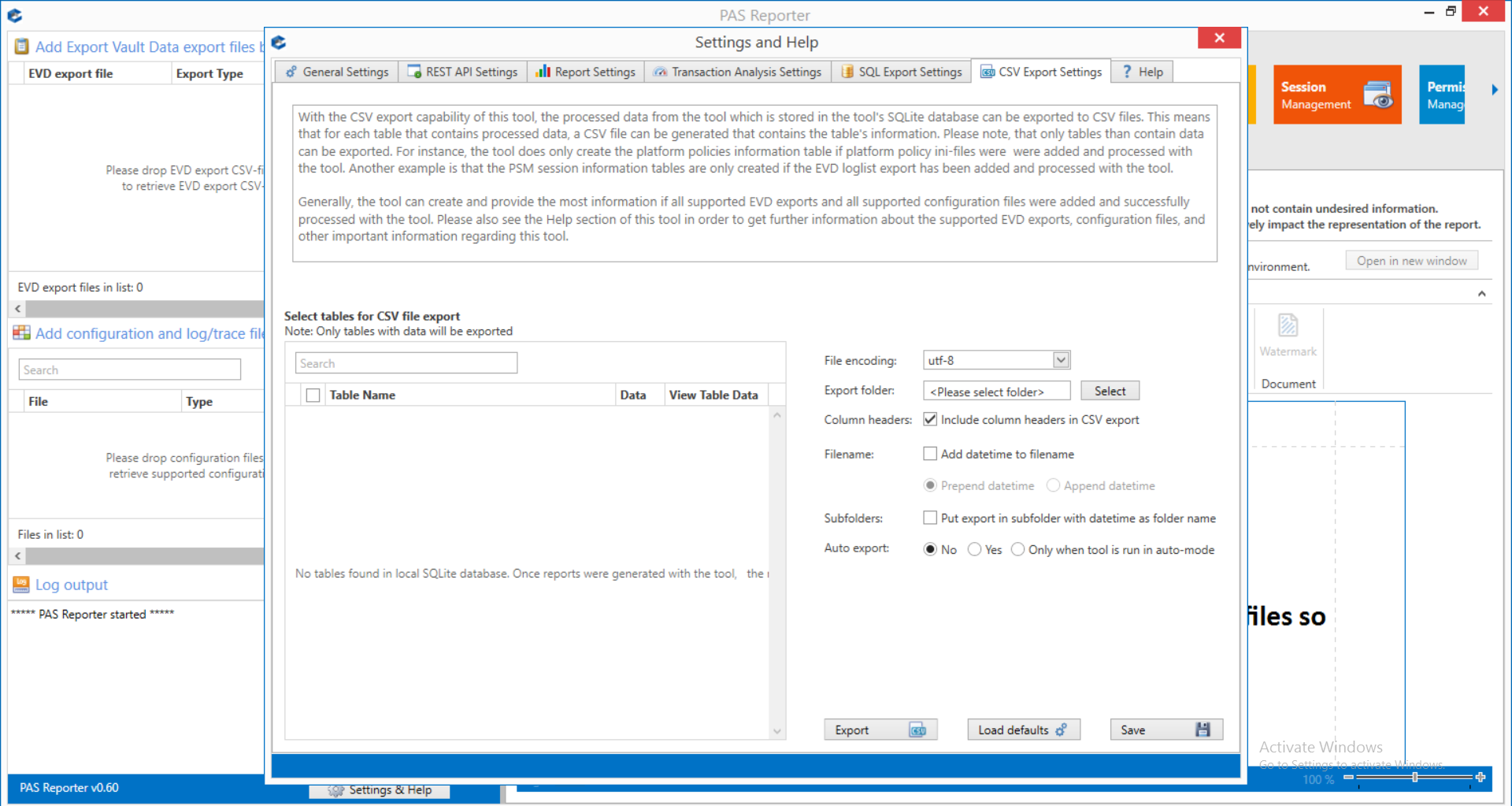Click Select button for export folder

point(1110,391)
